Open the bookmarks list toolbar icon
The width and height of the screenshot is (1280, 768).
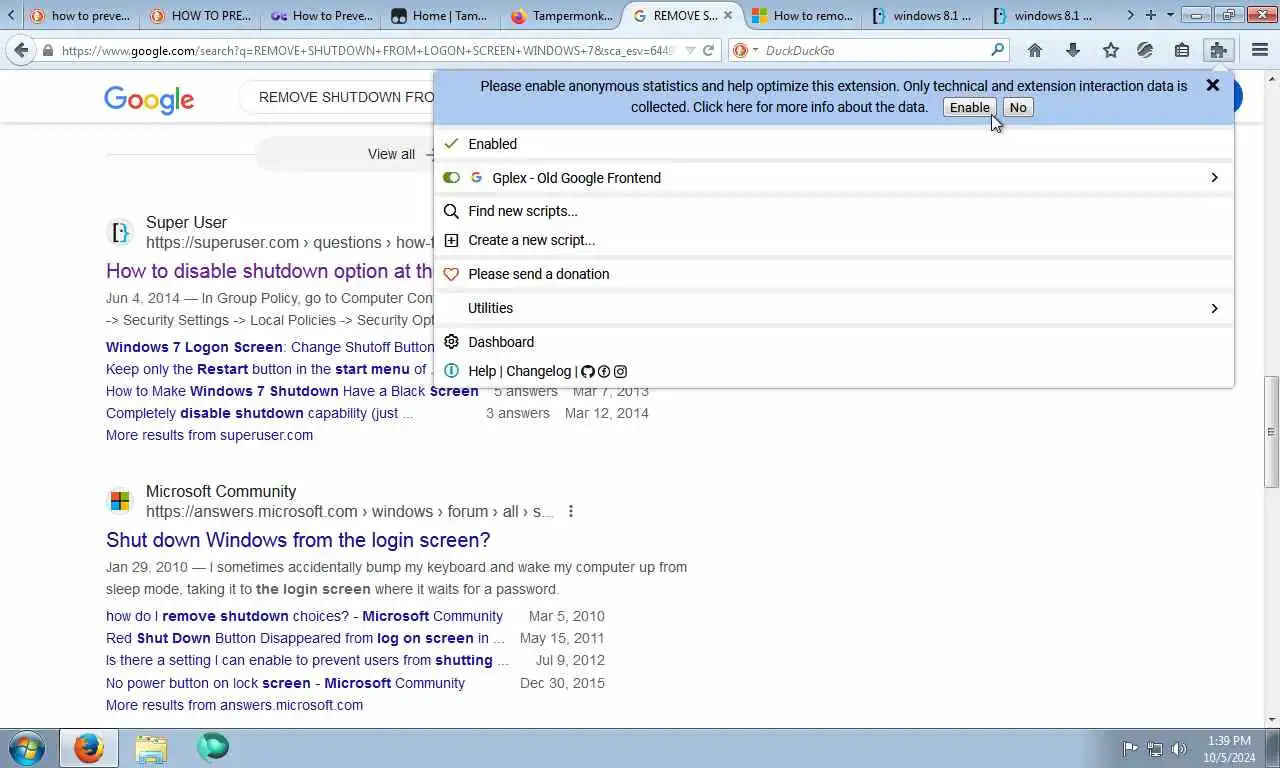pyautogui.click(x=1182, y=50)
